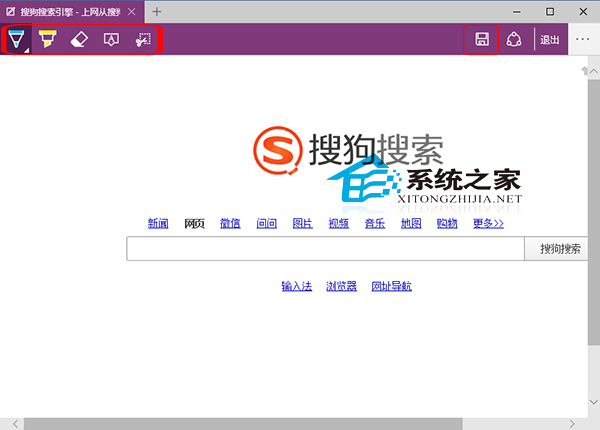The width and height of the screenshot is (600, 430).
Task: Share the web note
Action: click(x=514, y=39)
